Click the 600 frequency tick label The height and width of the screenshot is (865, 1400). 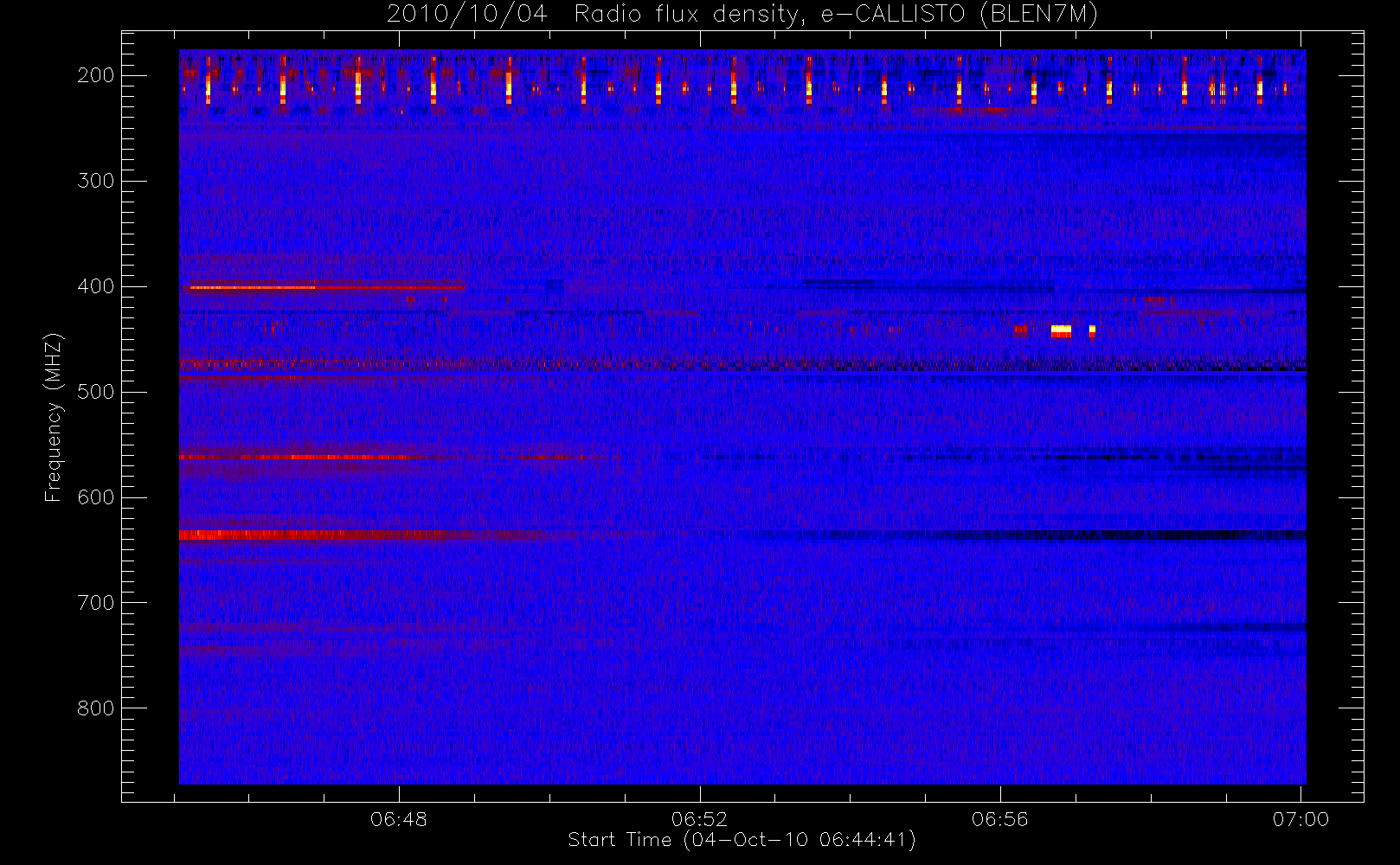[x=96, y=497]
